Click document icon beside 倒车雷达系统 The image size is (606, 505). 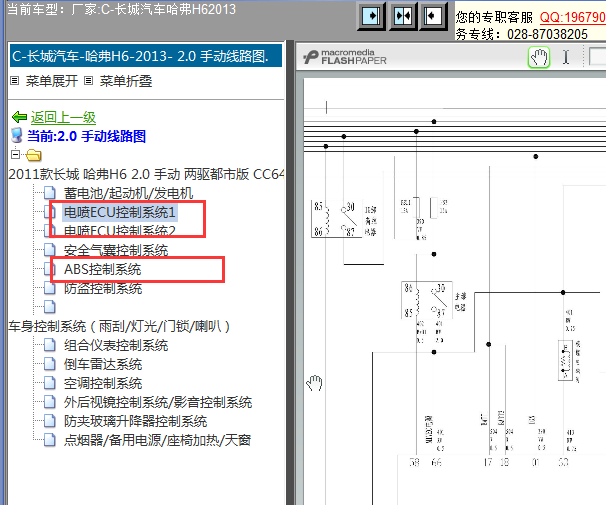(x=49, y=364)
